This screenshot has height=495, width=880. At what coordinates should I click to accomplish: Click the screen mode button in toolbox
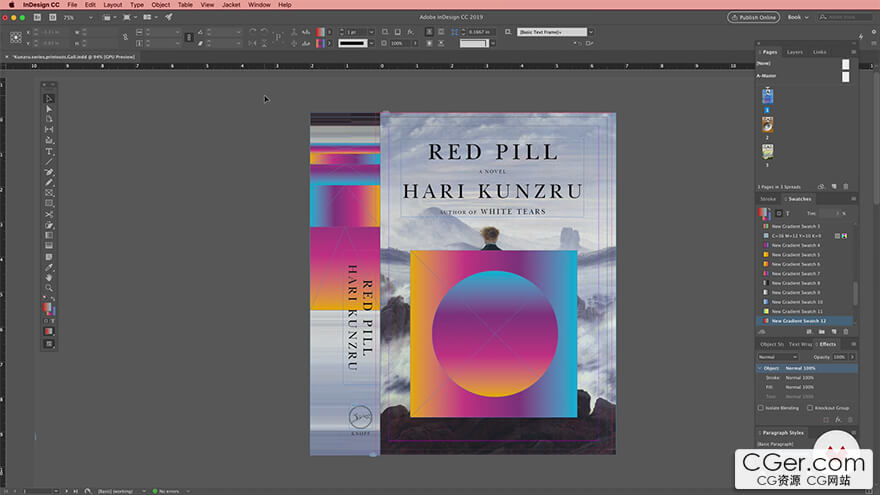pyautogui.click(x=49, y=343)
